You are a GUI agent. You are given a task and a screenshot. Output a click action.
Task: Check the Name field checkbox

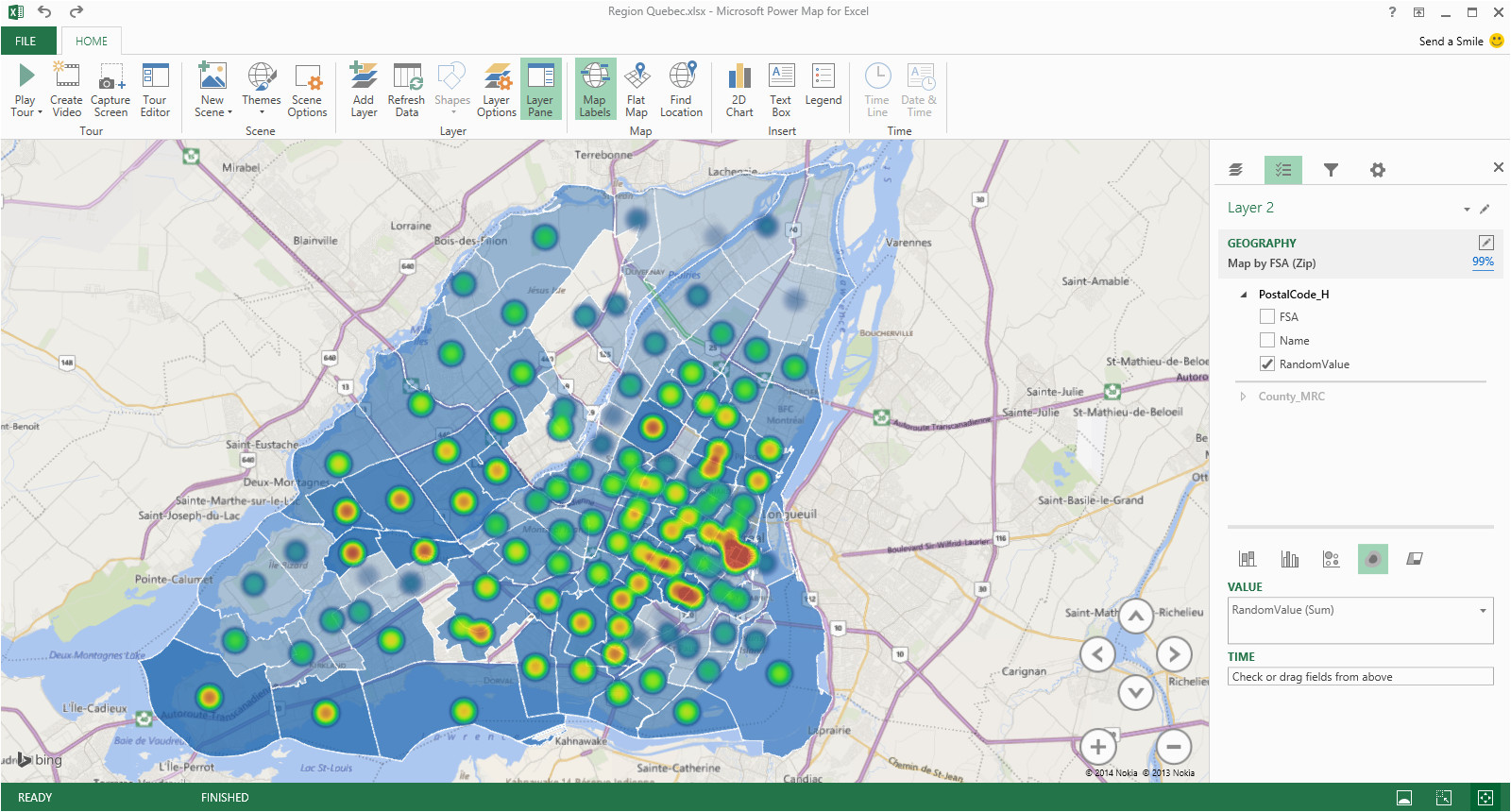pos(1267,341)
